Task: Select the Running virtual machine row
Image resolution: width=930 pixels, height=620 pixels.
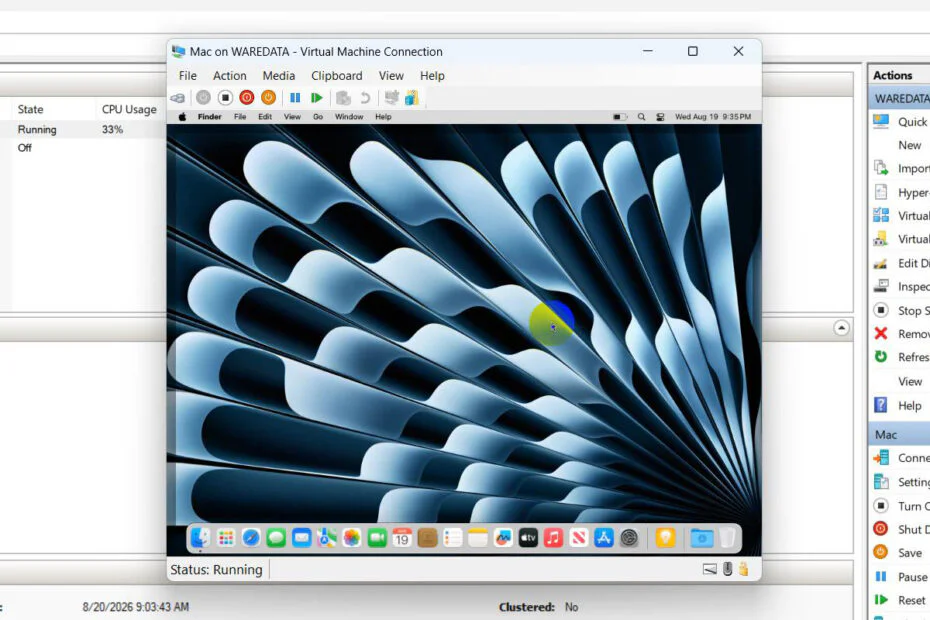Action: (83, 129)
